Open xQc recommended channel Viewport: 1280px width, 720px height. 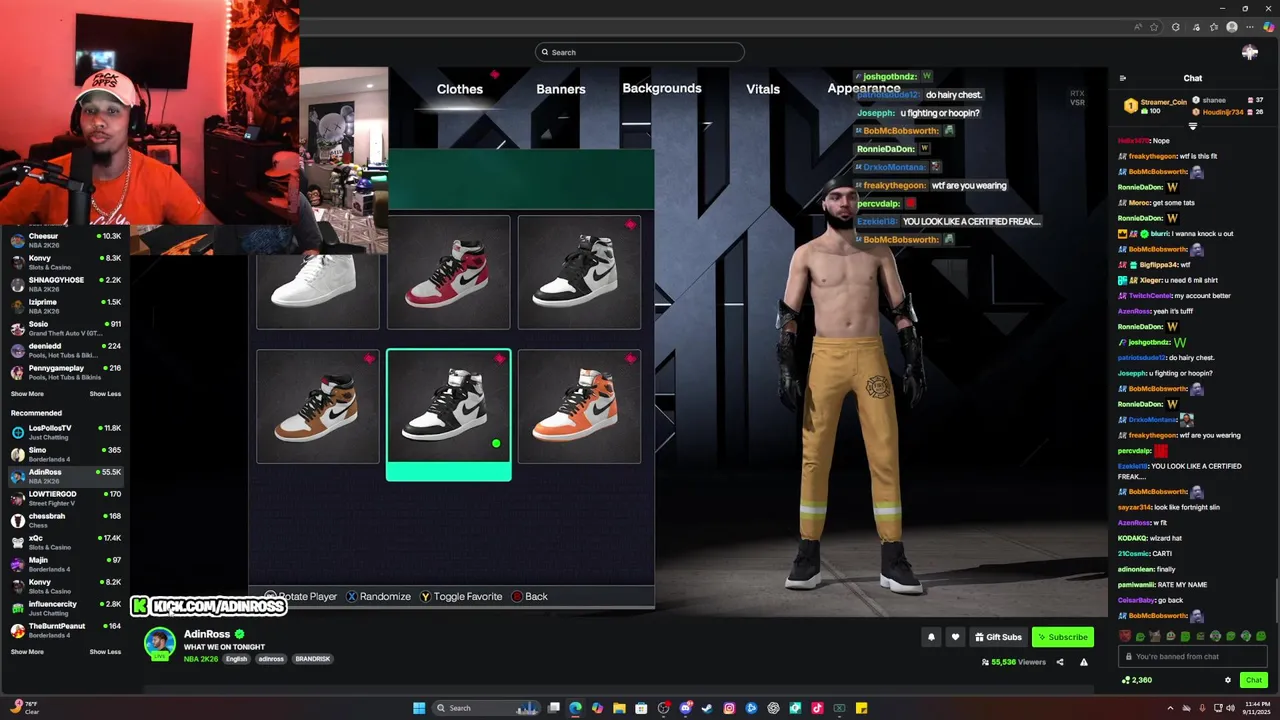[66, 542]
